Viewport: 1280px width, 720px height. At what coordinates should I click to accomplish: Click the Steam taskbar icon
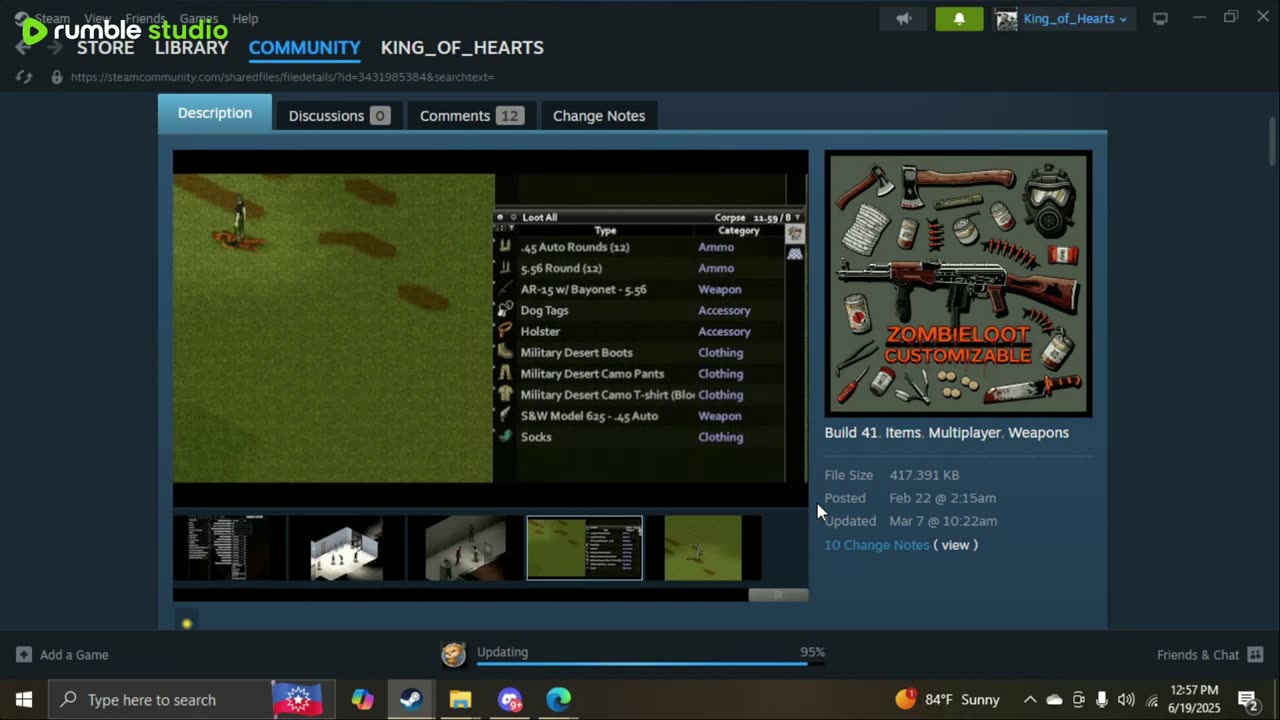click(411, 699)
